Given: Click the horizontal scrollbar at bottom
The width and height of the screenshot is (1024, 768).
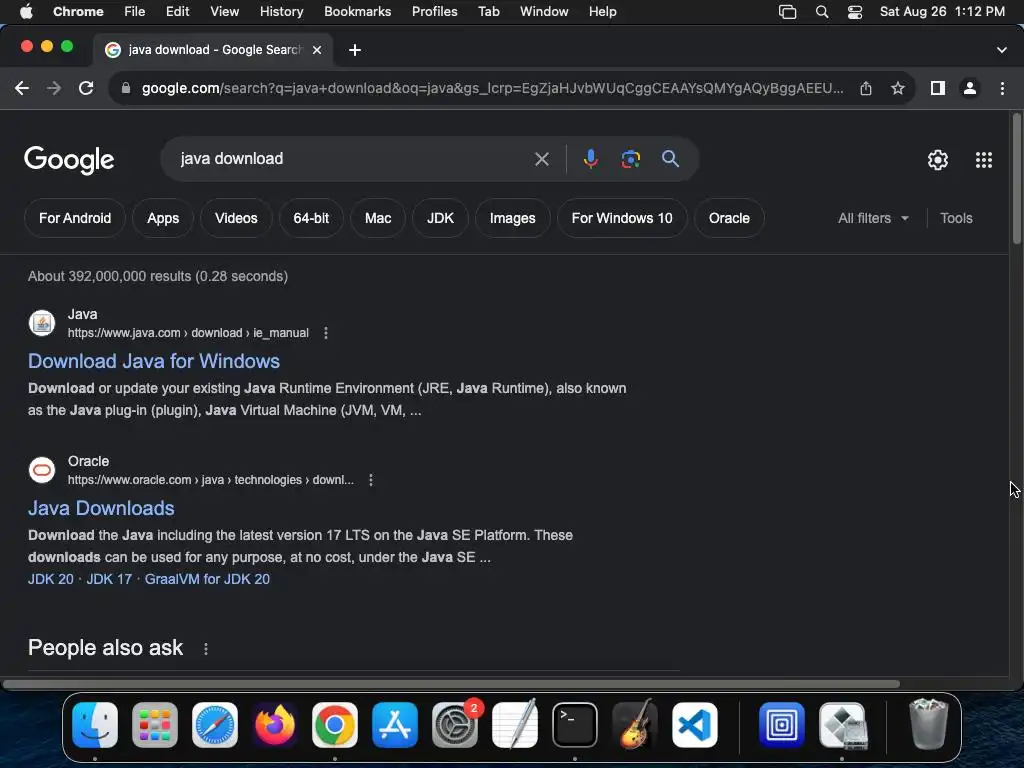Looking at the screenshot, I should 451,684.
